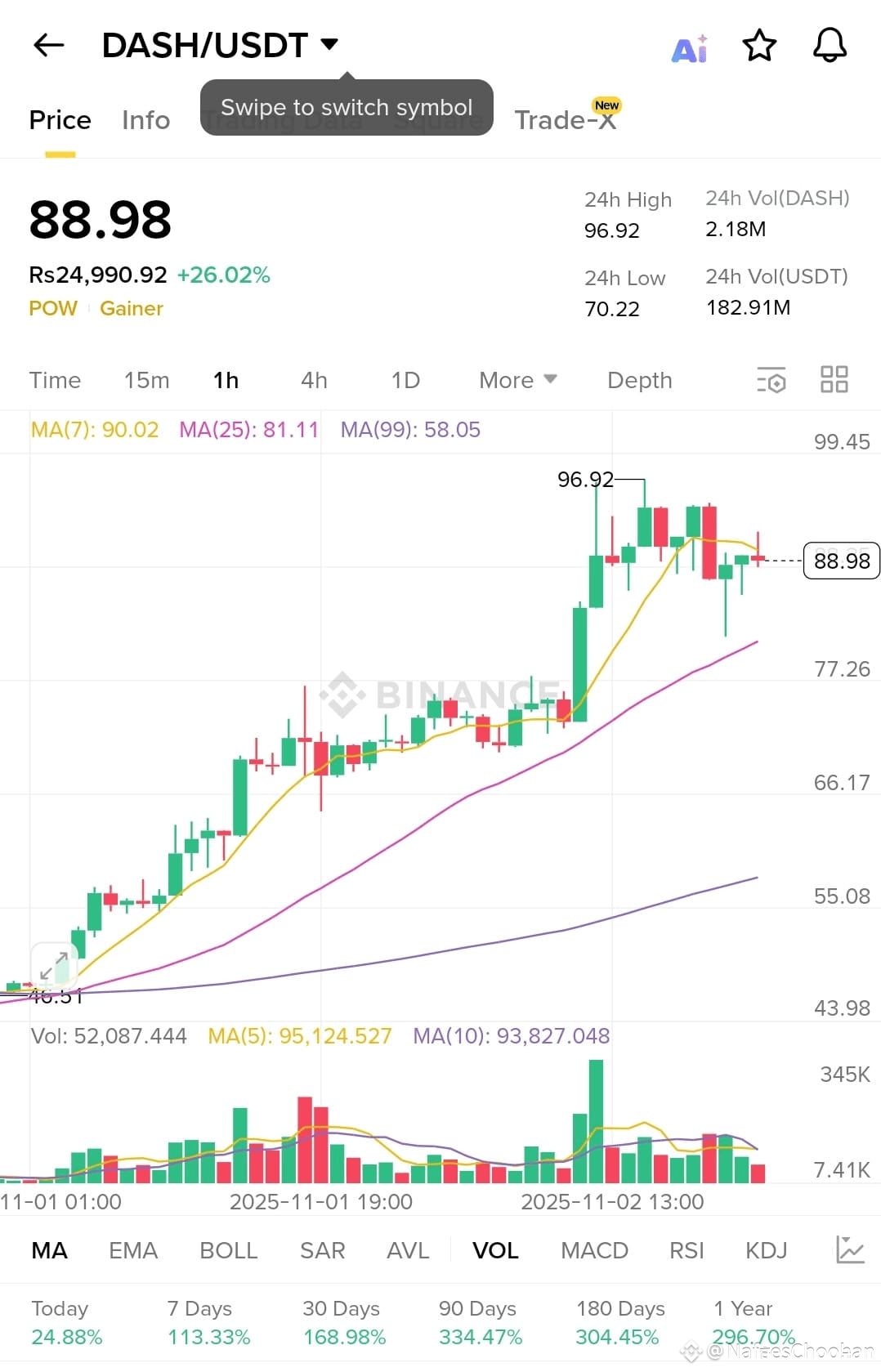Tap the Vol: 52,087.444 label

point(109,1036)
